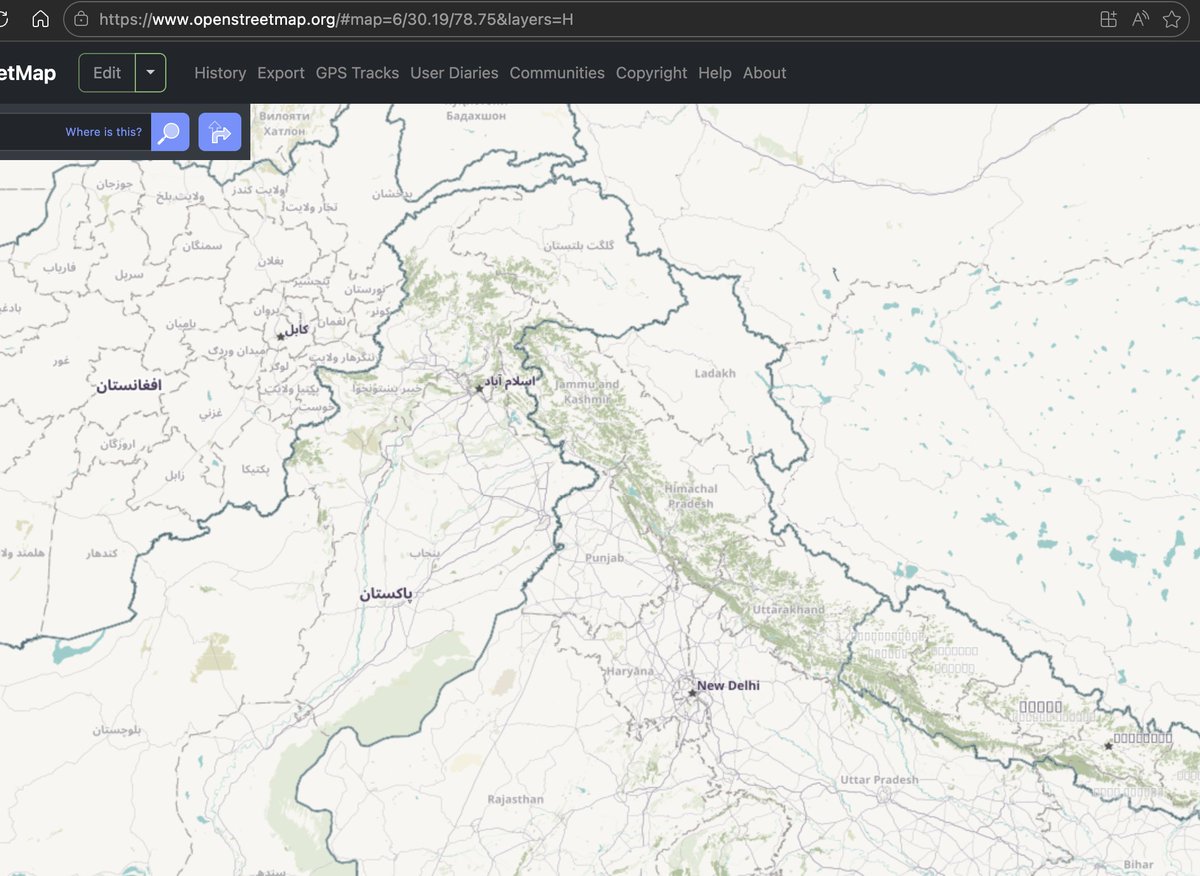Click the Haryana map label
The image size is (1200, 876).
coord(629,671)
